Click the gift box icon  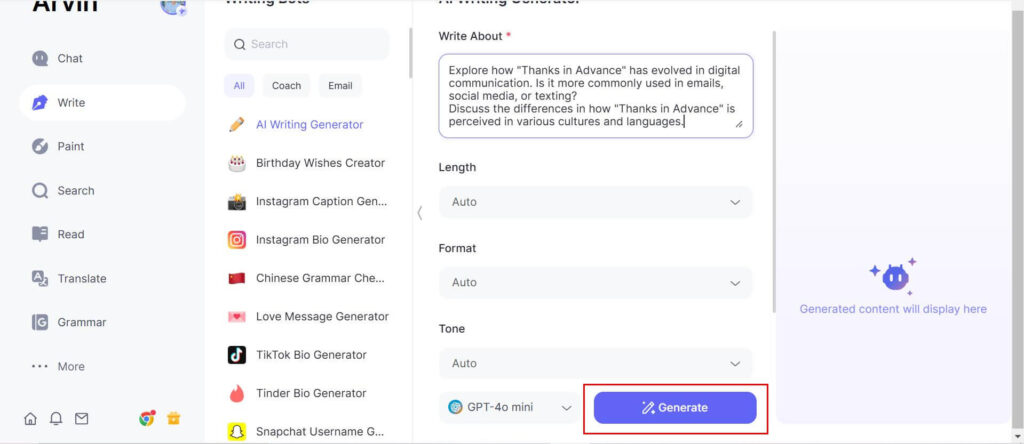(x=174, y=419)
